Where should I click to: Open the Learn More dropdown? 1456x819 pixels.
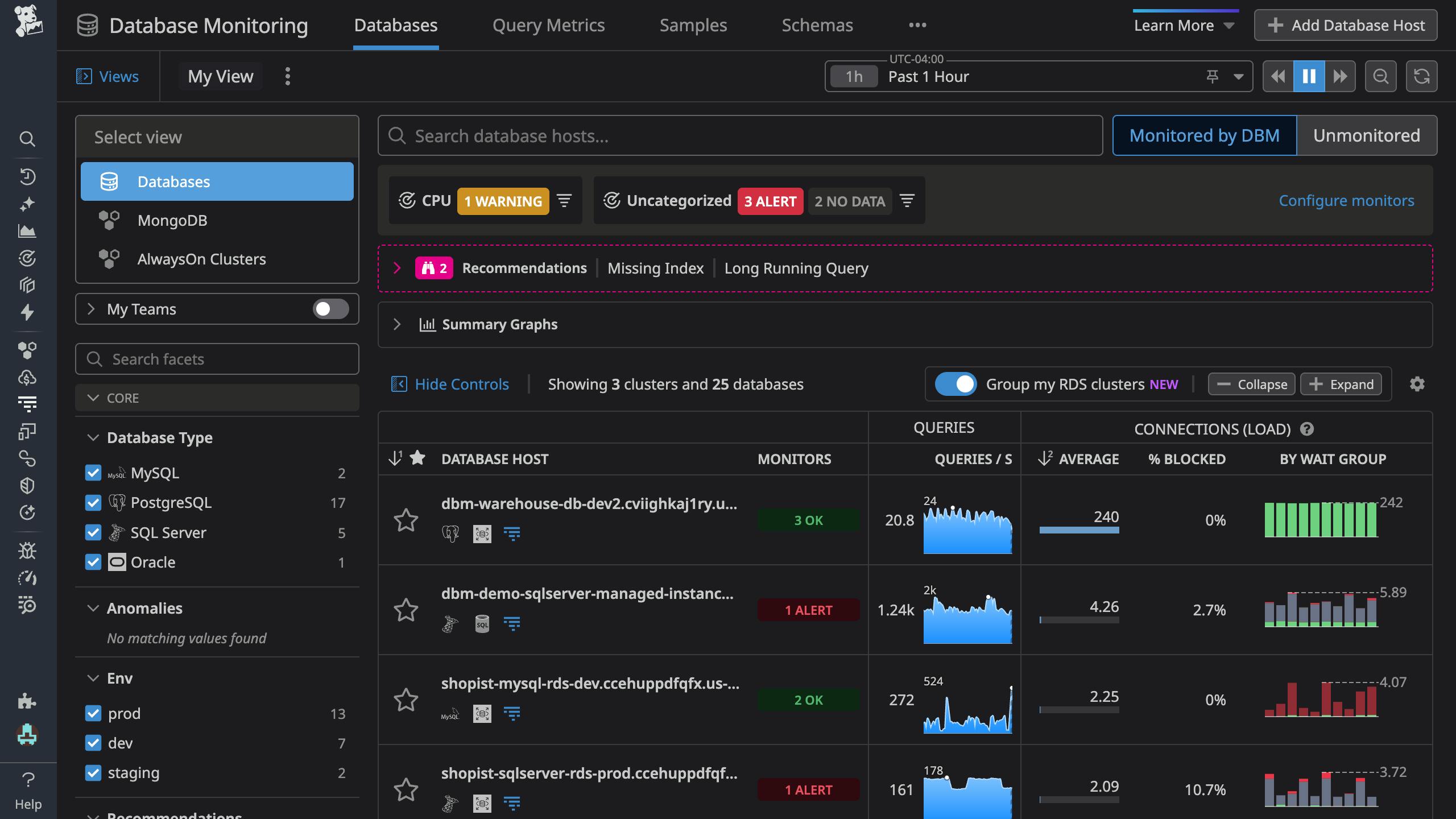tap(1184, 25)
